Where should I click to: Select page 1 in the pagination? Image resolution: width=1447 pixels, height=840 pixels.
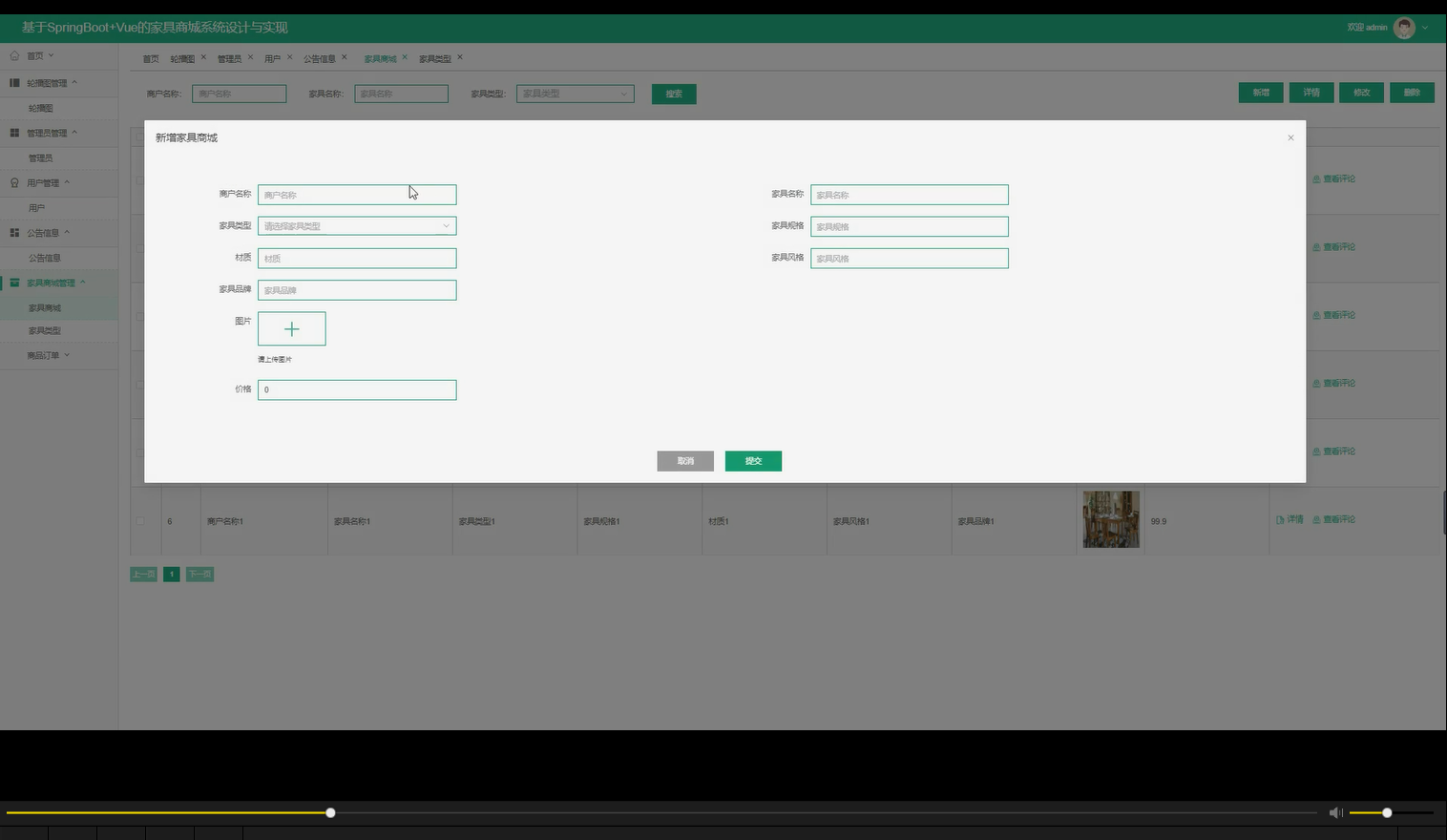[x=172, y=575]
